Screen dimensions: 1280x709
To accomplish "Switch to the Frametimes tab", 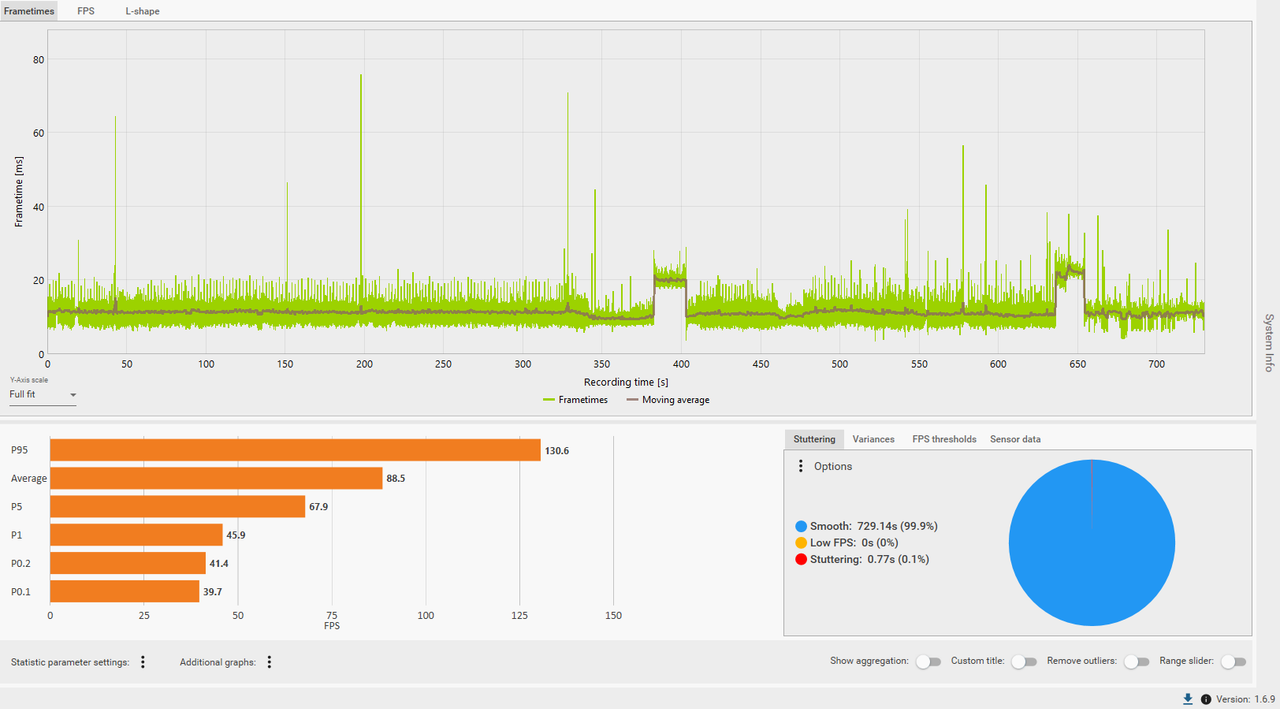I will (29, 11).
